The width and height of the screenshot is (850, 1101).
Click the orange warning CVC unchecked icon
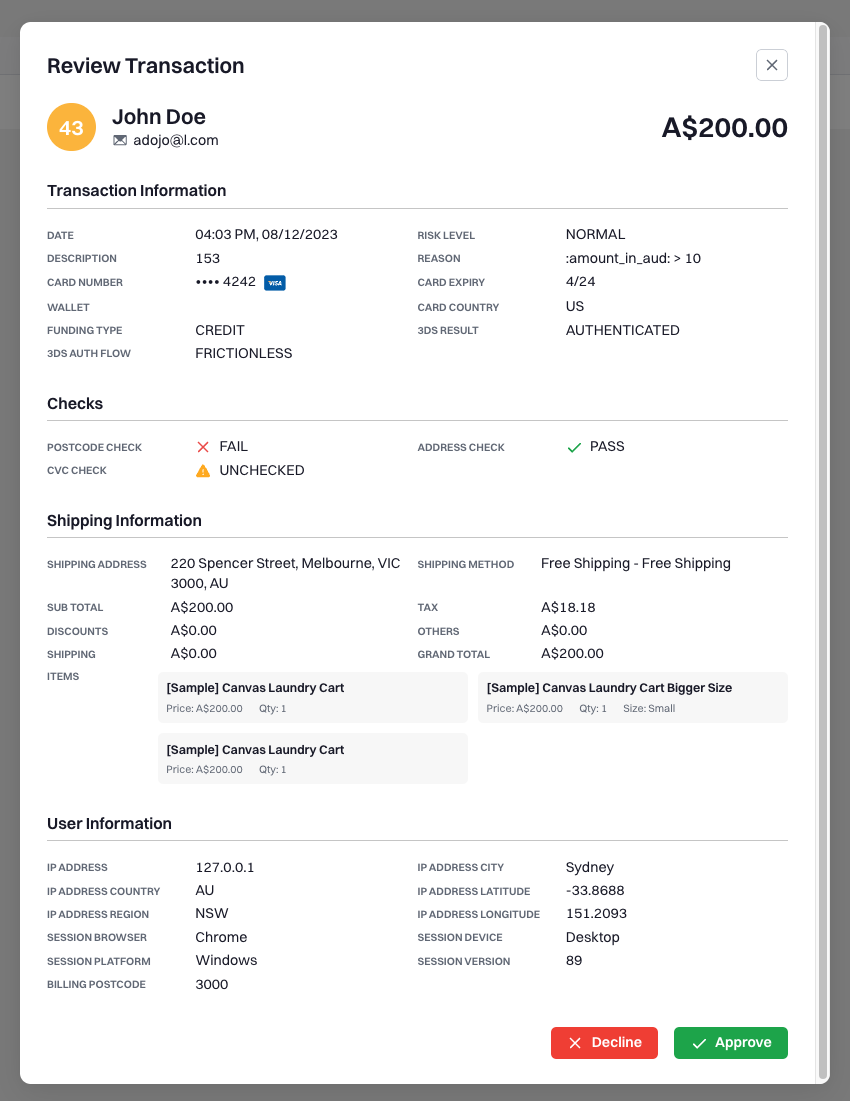(203, 470)
